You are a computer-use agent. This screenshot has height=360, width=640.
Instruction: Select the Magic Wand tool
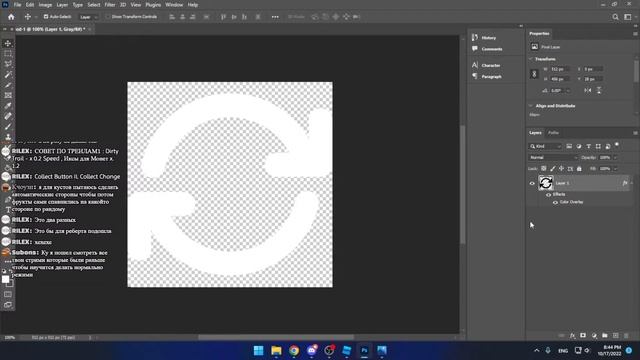coord(8,75)
